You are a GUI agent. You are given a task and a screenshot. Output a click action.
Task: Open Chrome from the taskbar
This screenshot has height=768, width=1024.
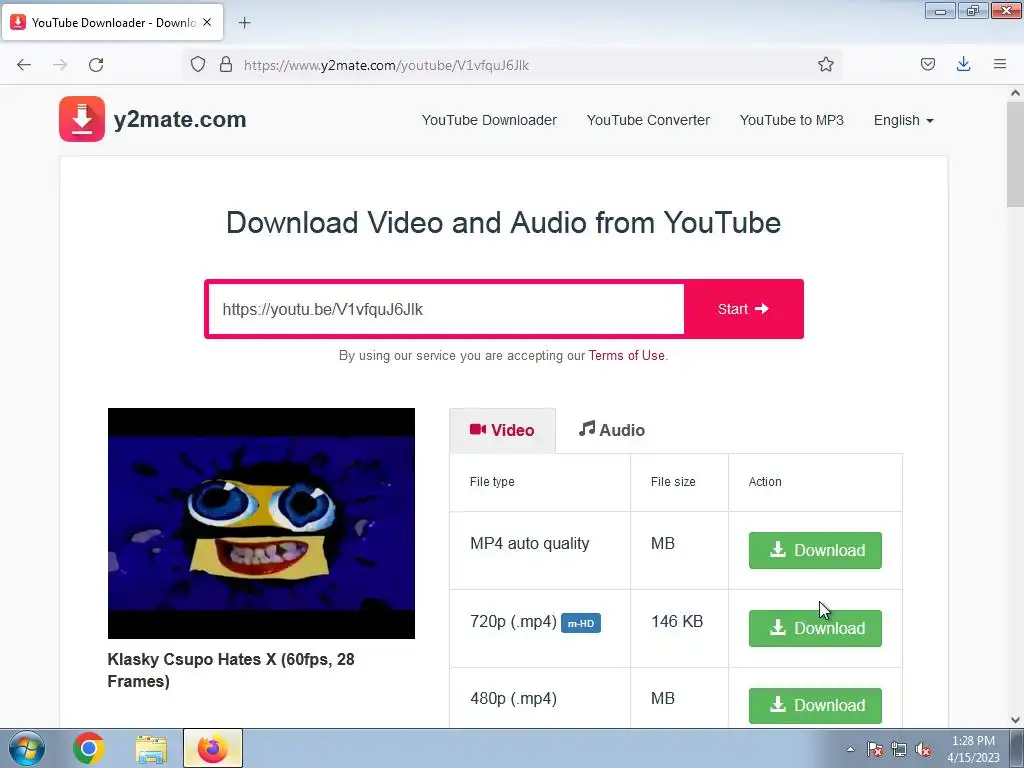pos(89,748)
